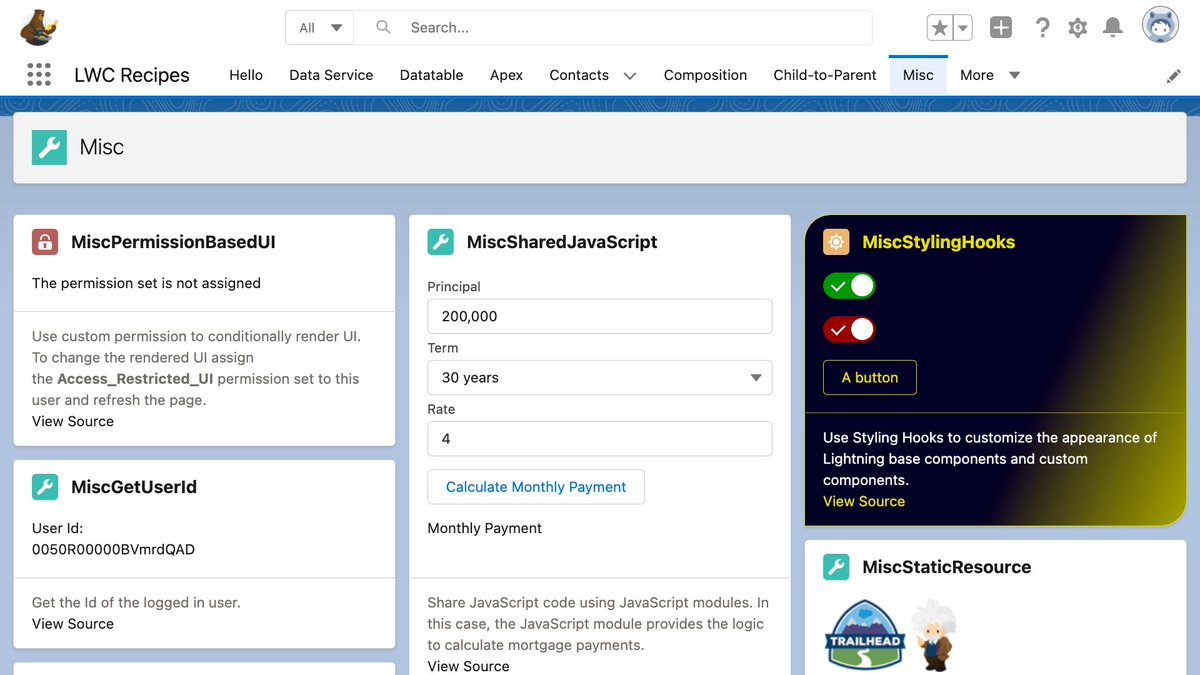Click the MiscStylingHooks orange gear icon
Image resolution: width=1200 pixels, height=675 pixels.
pyautogui.click(x=836, y=242)
